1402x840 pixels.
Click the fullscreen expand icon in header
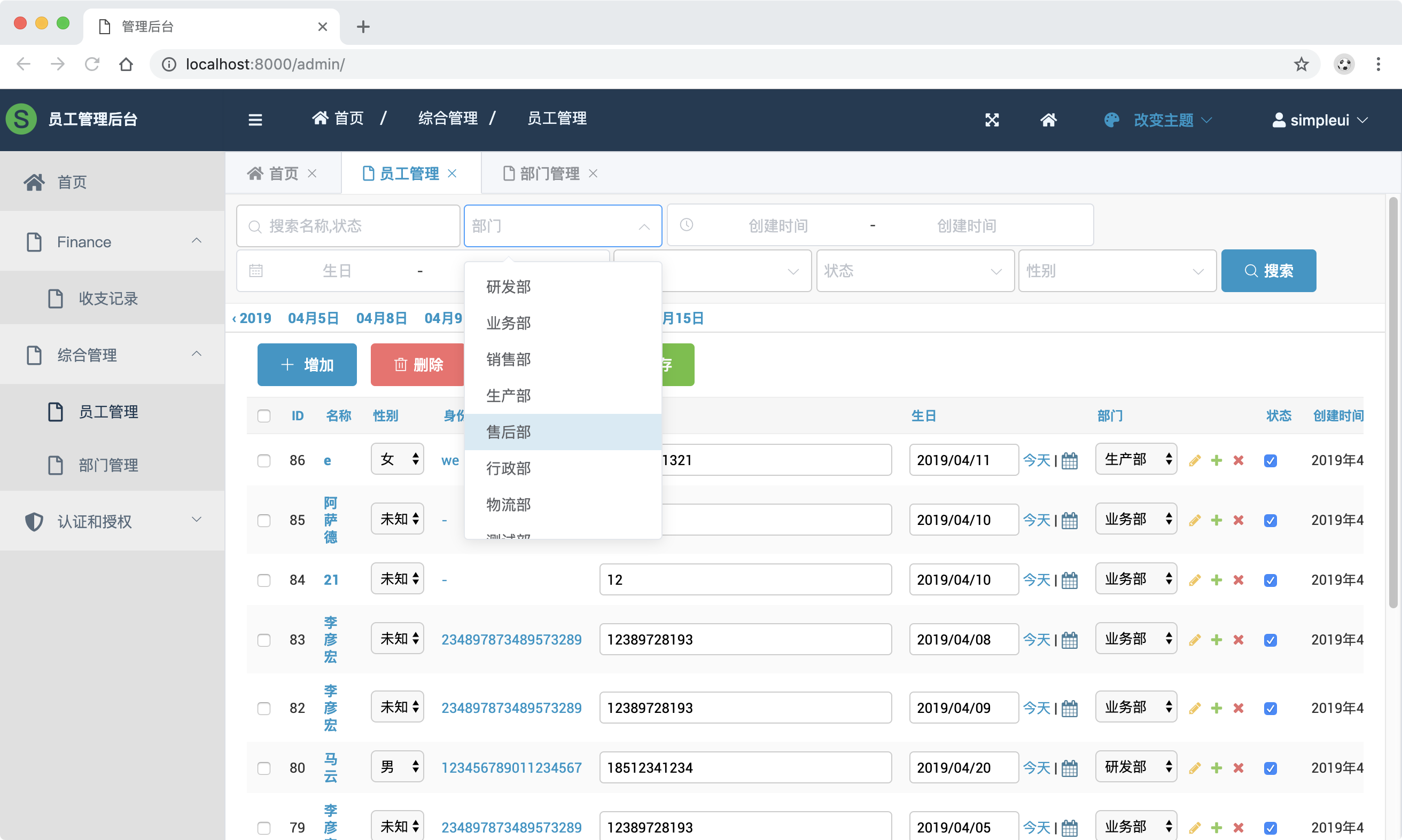pyautogui.click(x=992, y=120)
